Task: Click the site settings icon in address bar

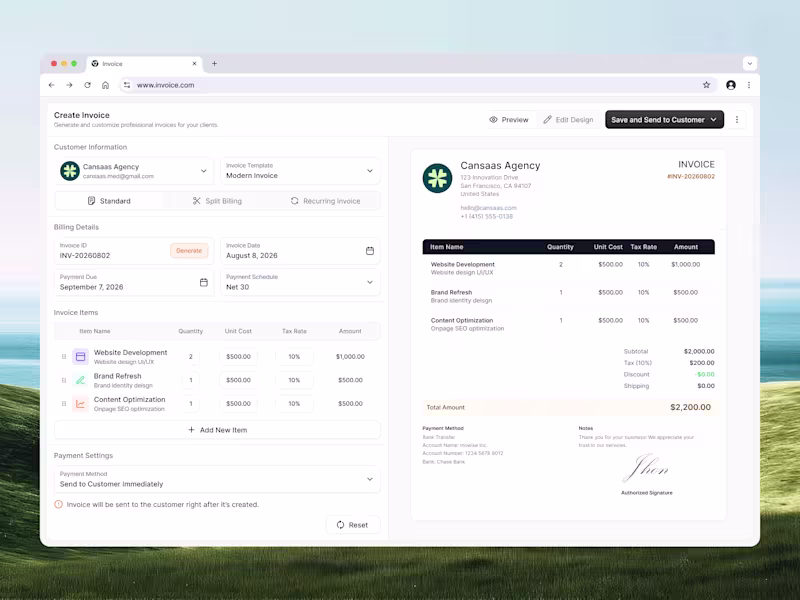Action: [127, 85]
